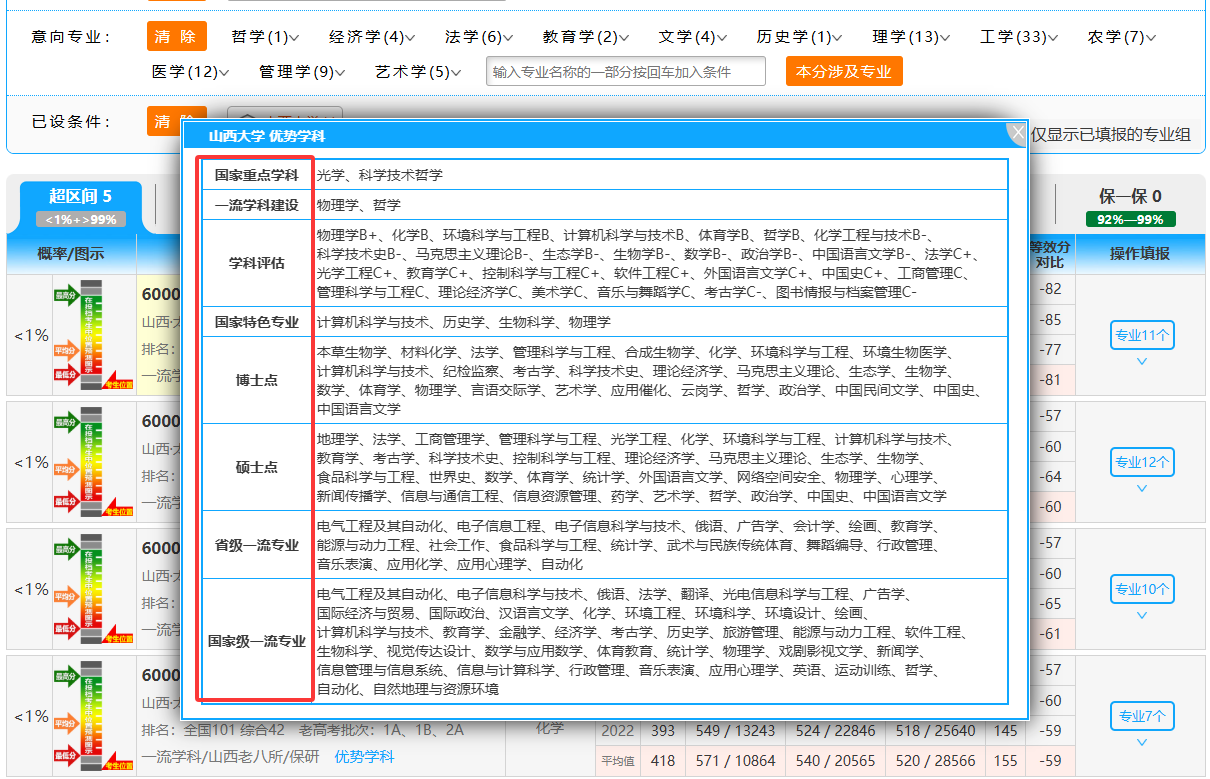Close the 山西大学 优势学科 popup

(x=1017, y=133)
